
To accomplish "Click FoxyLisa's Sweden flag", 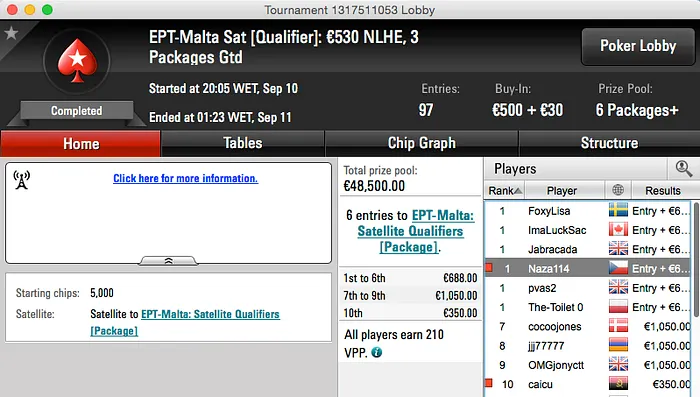I will coord(618,210).
